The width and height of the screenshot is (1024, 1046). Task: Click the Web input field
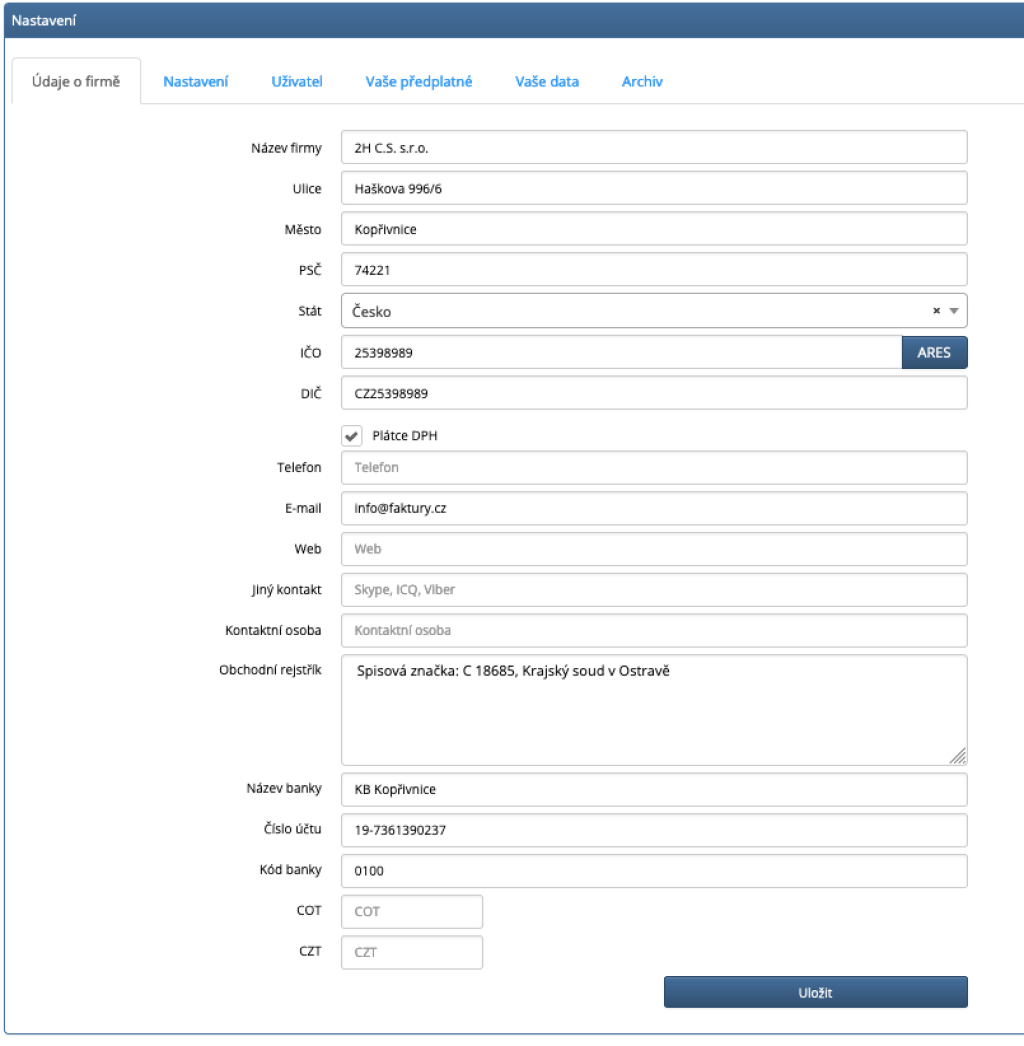click(654, 549)
